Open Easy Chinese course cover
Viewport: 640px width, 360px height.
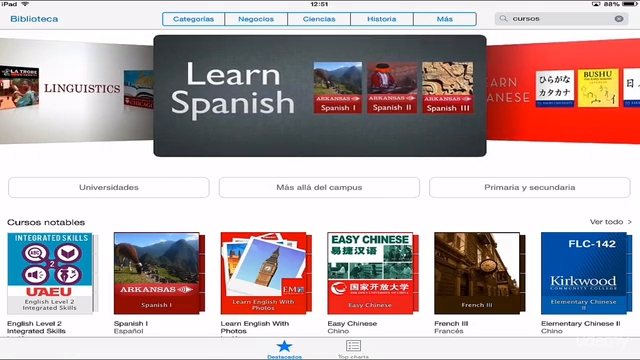pyautogui.click(x=370, y=273)
